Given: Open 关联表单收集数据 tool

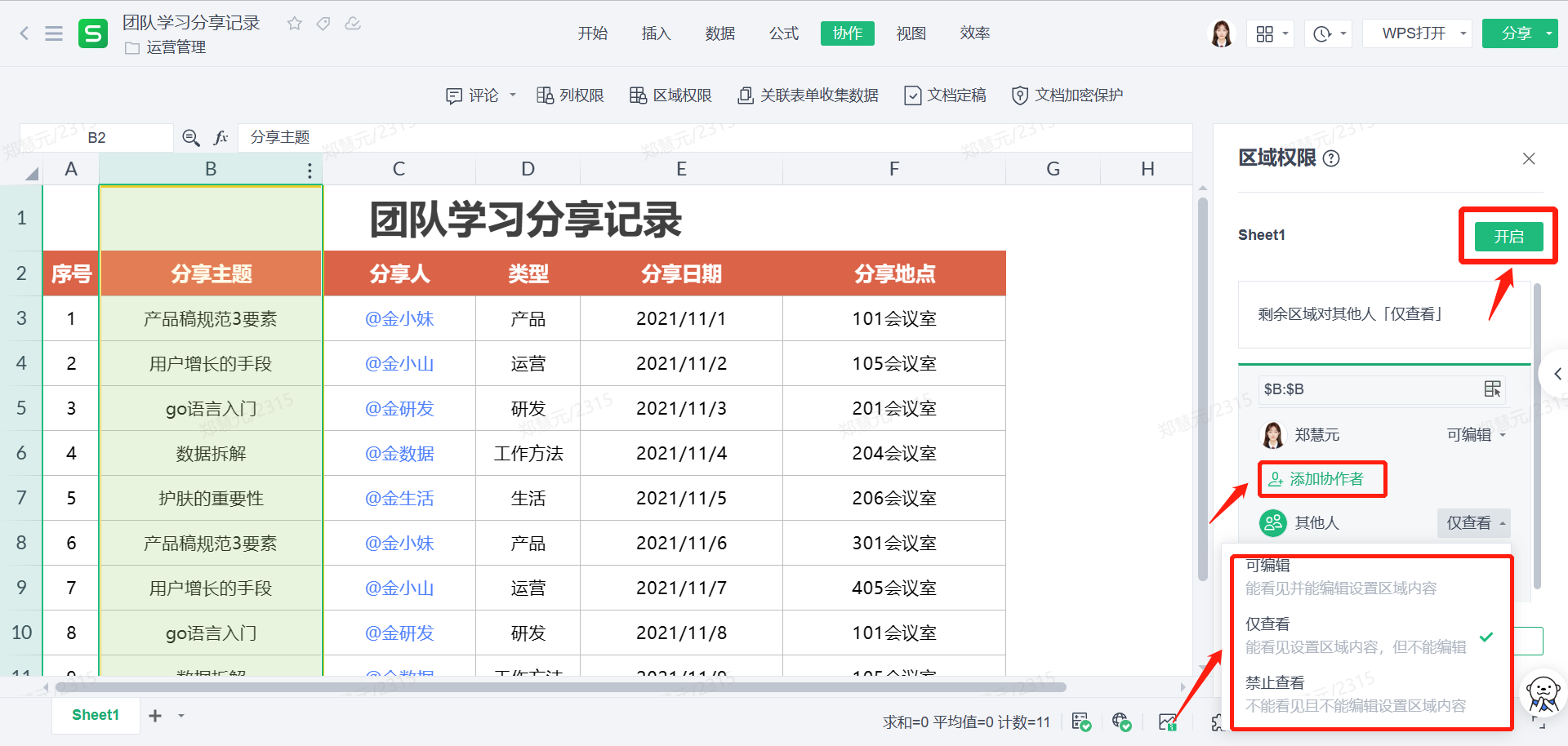Looking at the screenshot, I should (x=808, y=95).
